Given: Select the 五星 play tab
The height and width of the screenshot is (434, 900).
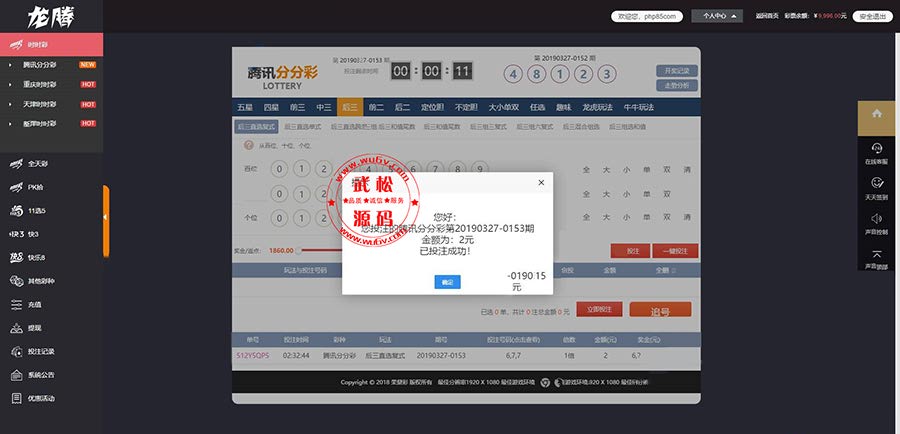Looking at the screenshot, I should click(245, 107).
